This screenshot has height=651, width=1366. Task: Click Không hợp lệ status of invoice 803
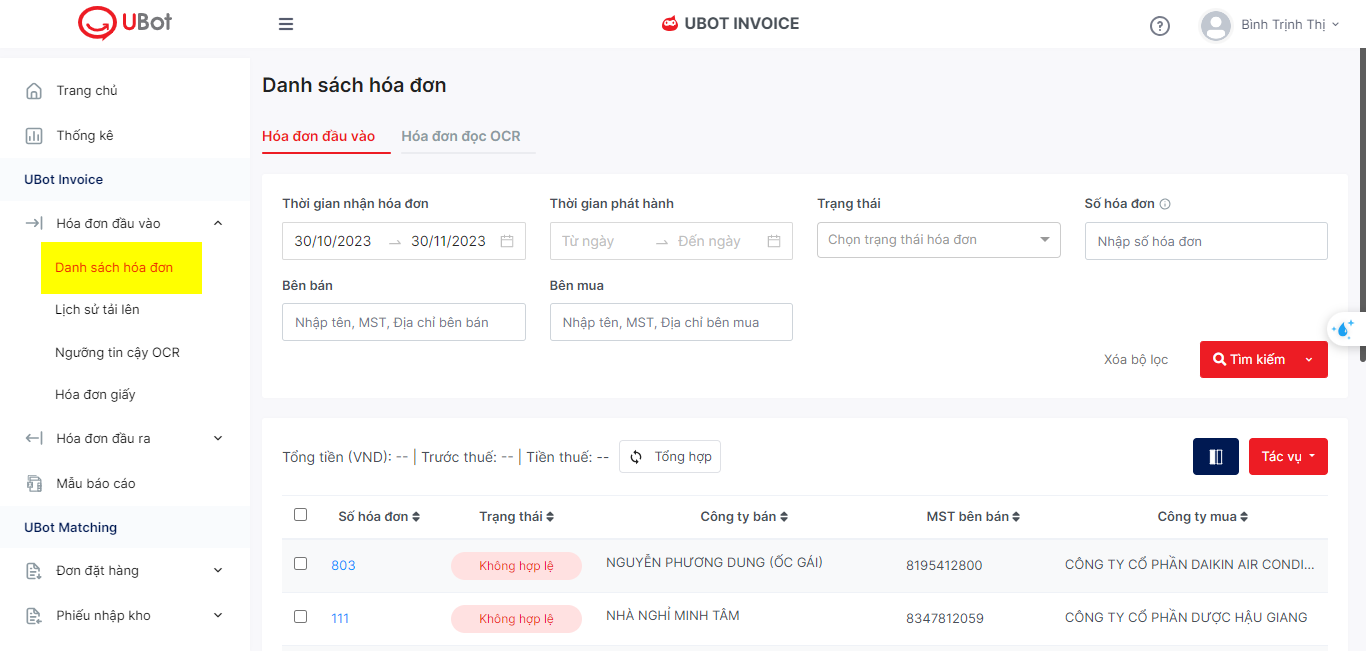(x=516, y=566)
